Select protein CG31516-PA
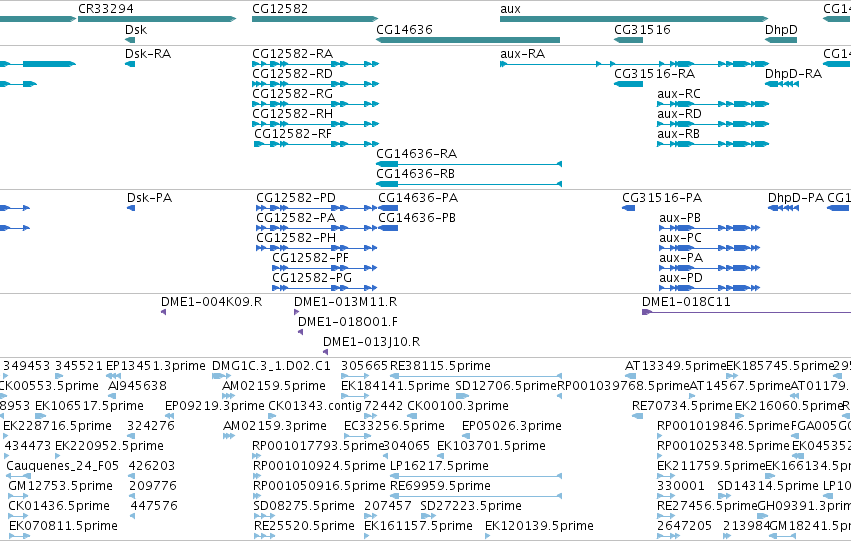 (x=662, y=198)
